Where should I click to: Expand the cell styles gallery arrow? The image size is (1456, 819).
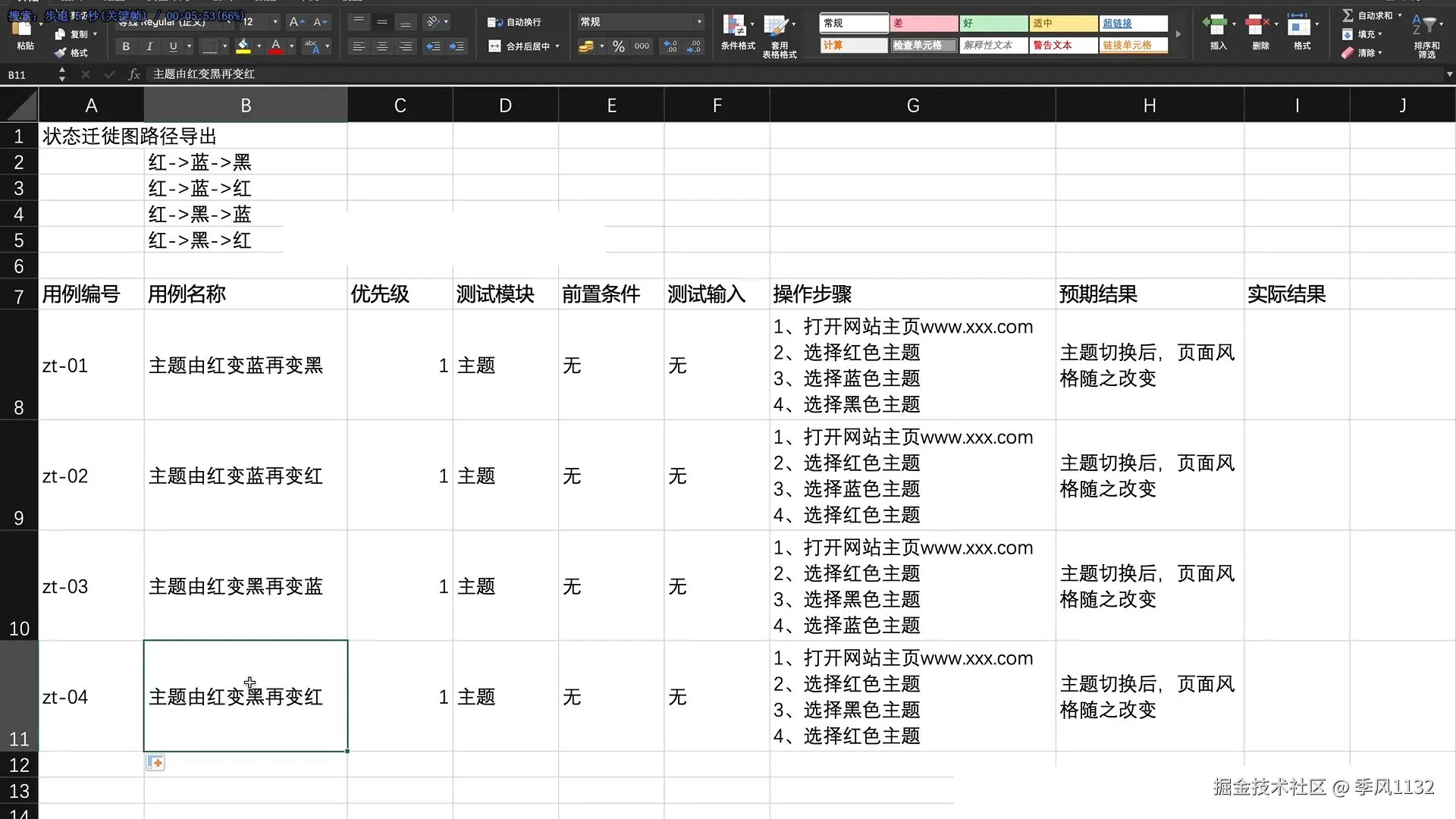coord(1178,34)
